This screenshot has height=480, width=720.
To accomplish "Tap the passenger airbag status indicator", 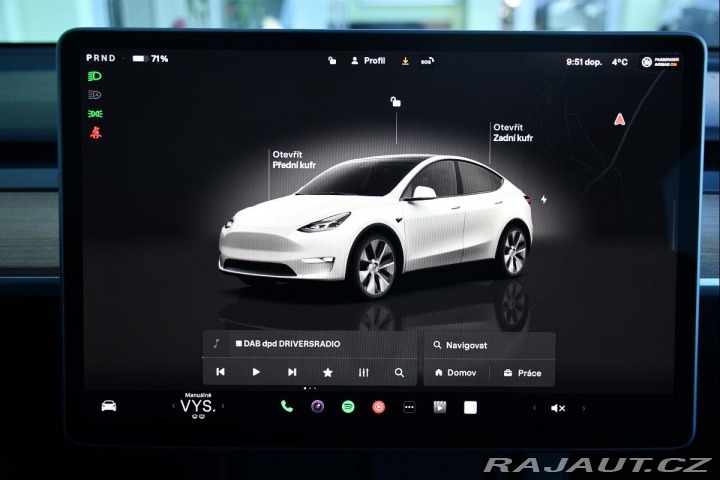I will tap(660, 62).
